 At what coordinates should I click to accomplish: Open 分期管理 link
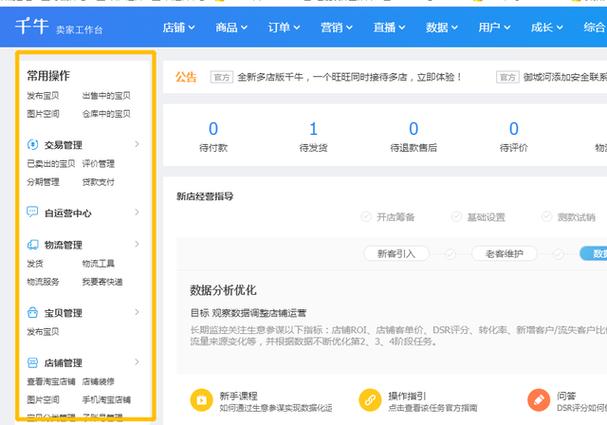43,182
